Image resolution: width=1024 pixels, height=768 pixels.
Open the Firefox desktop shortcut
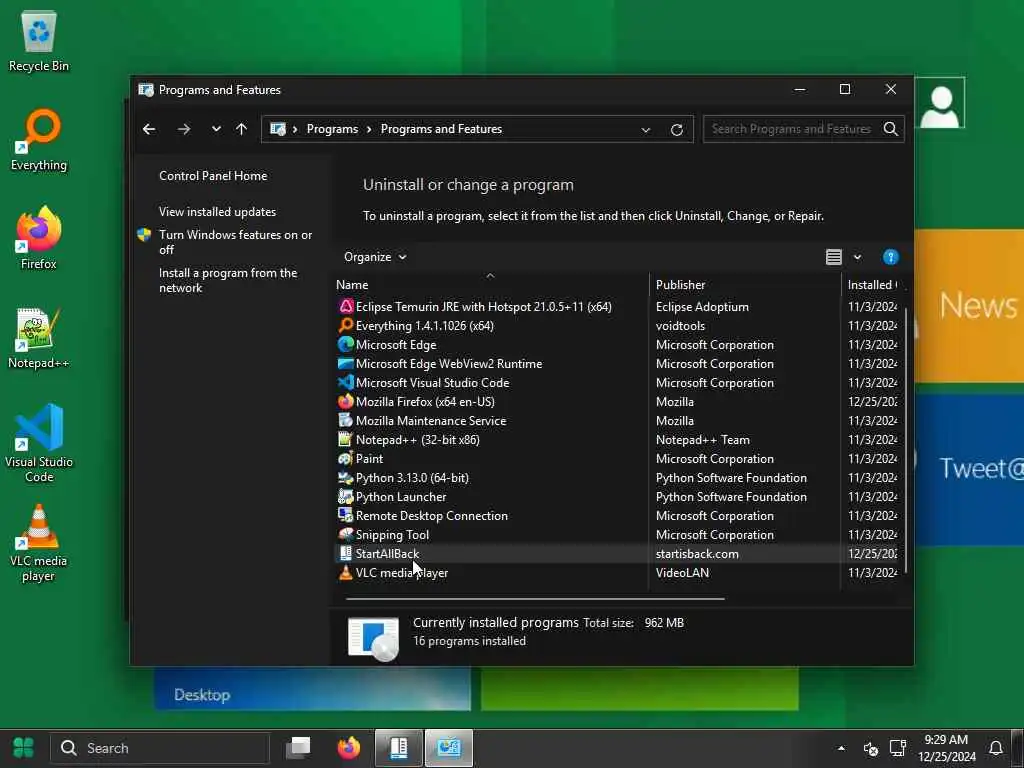pos(39,238)
